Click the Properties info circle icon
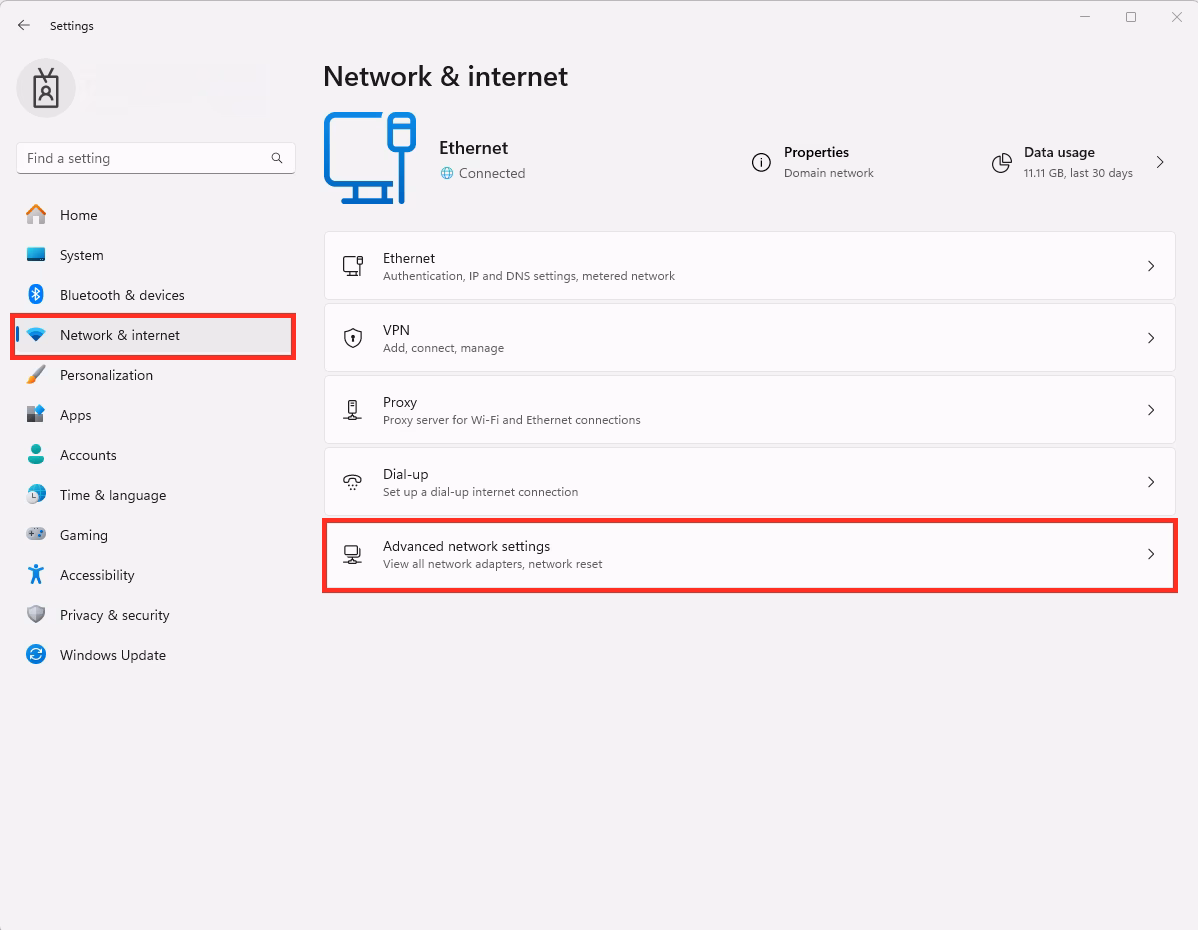The image size is (1198, 930). coord(761,162)
